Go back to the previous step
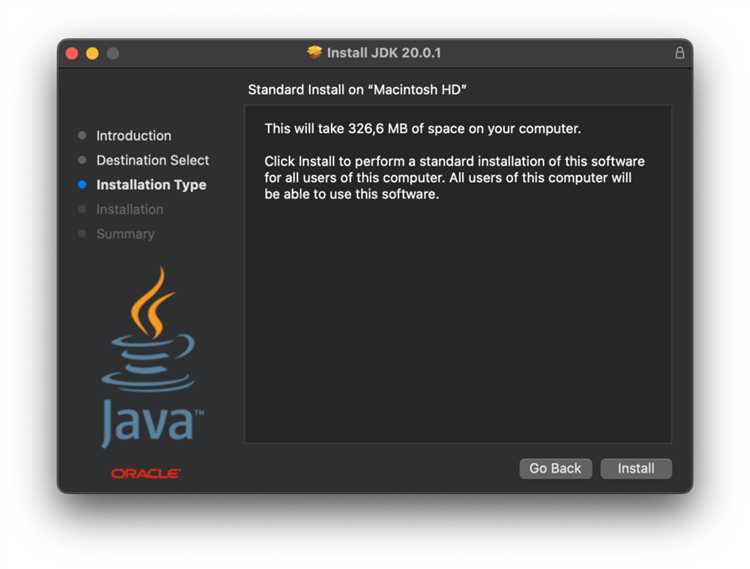The image size is (750, 569). click(x=555, y=468)
